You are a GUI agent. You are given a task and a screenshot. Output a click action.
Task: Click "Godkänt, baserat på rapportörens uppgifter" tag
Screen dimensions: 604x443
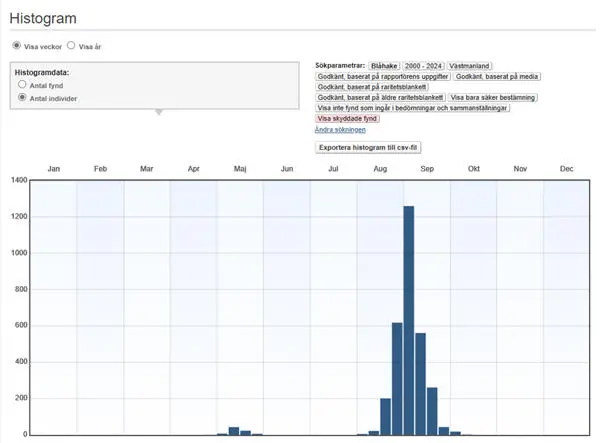click(x=382, y=76)
